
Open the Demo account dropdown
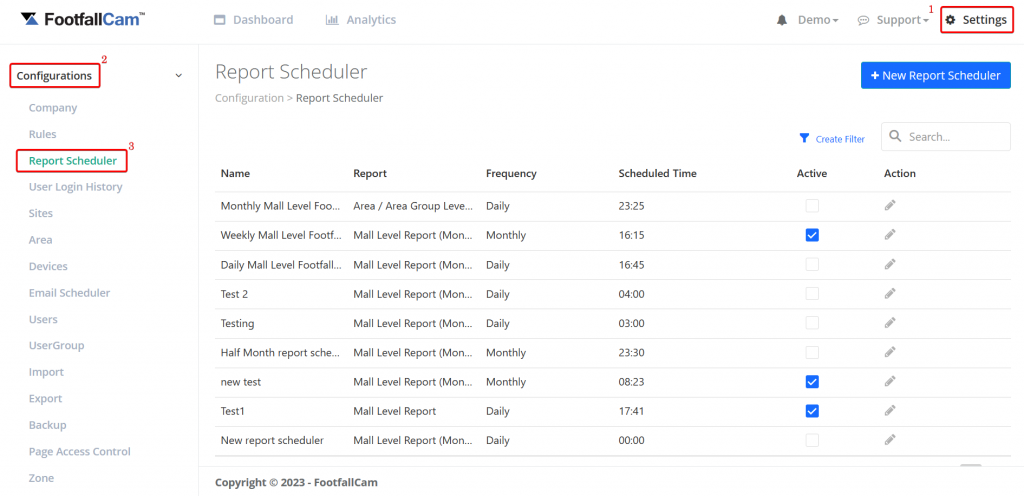pos(818,20)
